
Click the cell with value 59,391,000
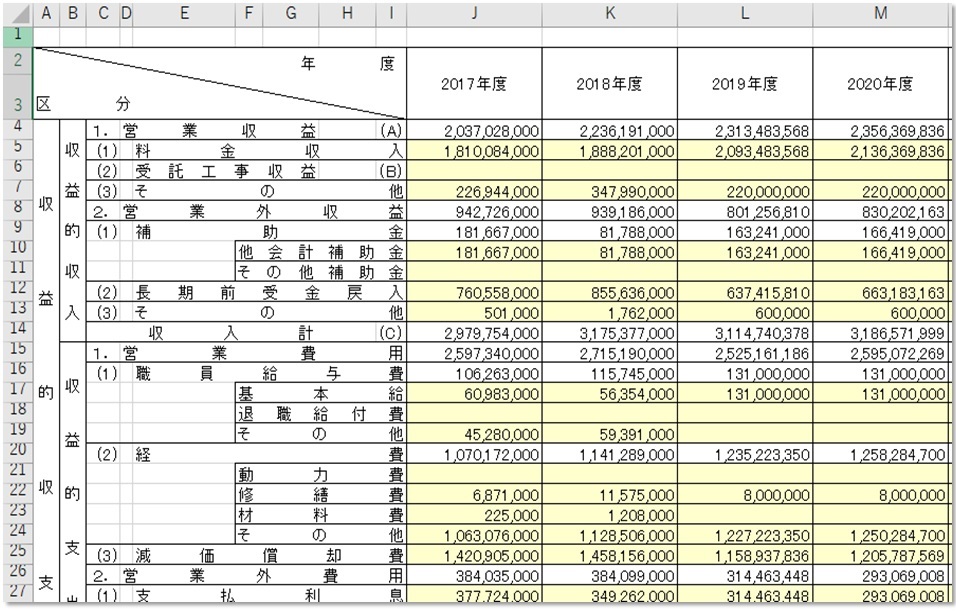tap(610, 434)
